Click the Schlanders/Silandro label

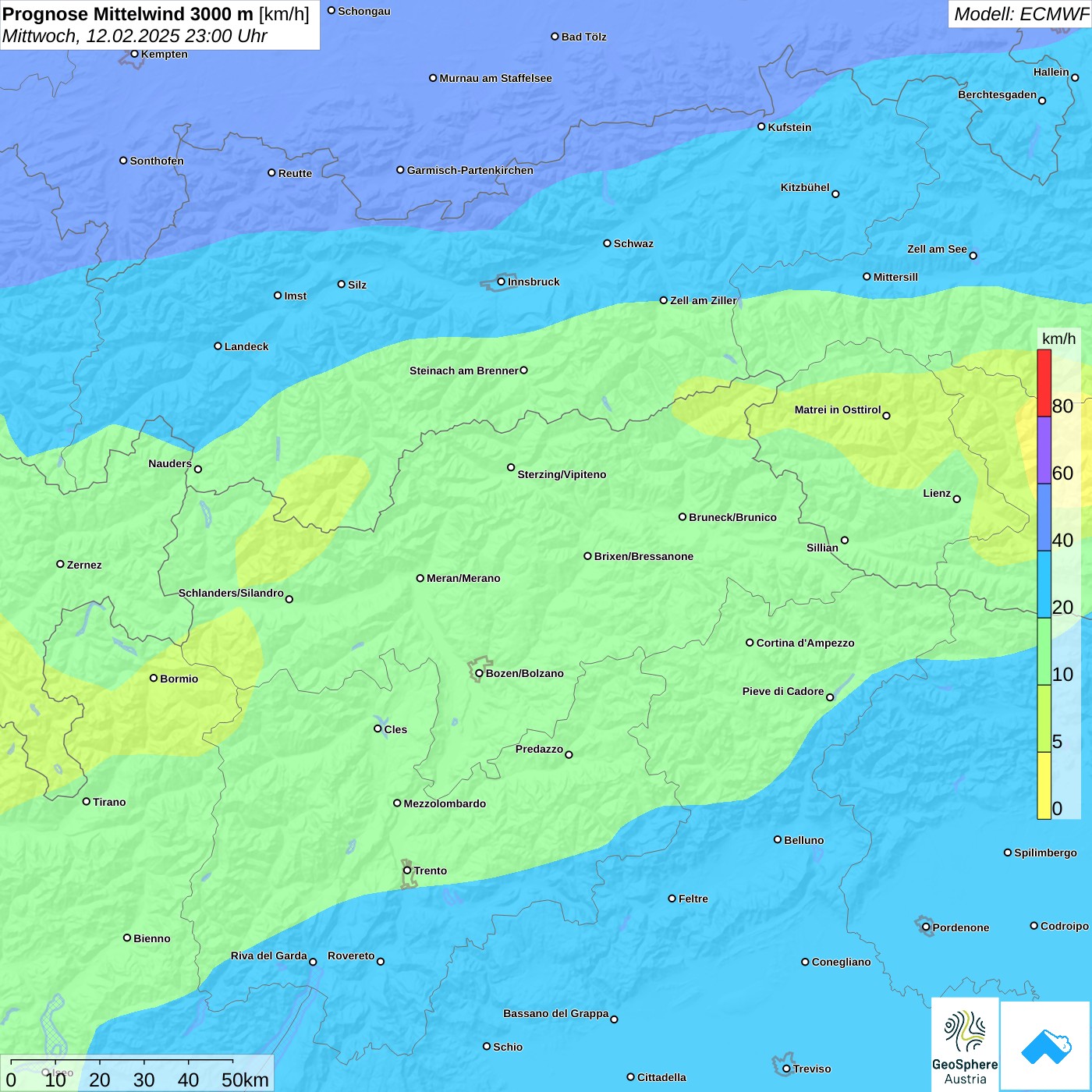(x=231, y=593)
